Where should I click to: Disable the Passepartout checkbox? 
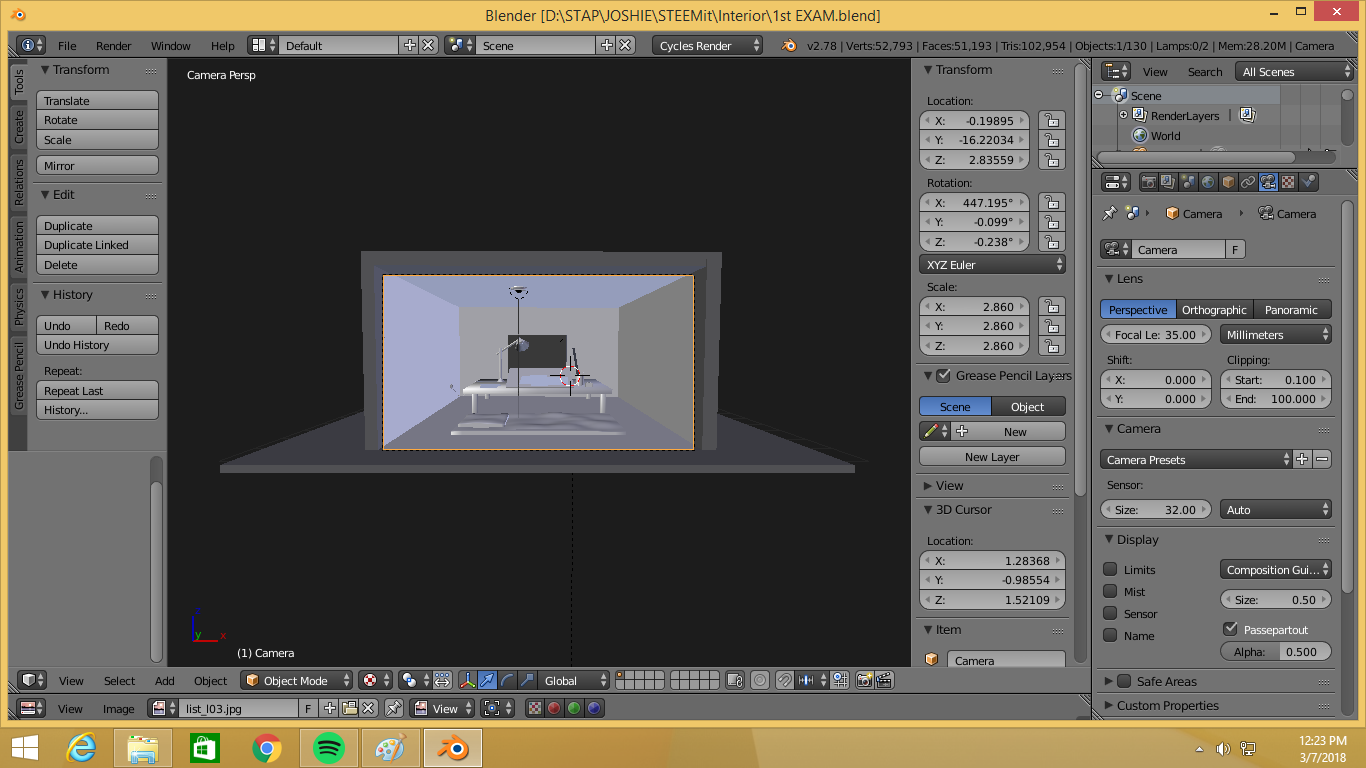coord(1230,629)
